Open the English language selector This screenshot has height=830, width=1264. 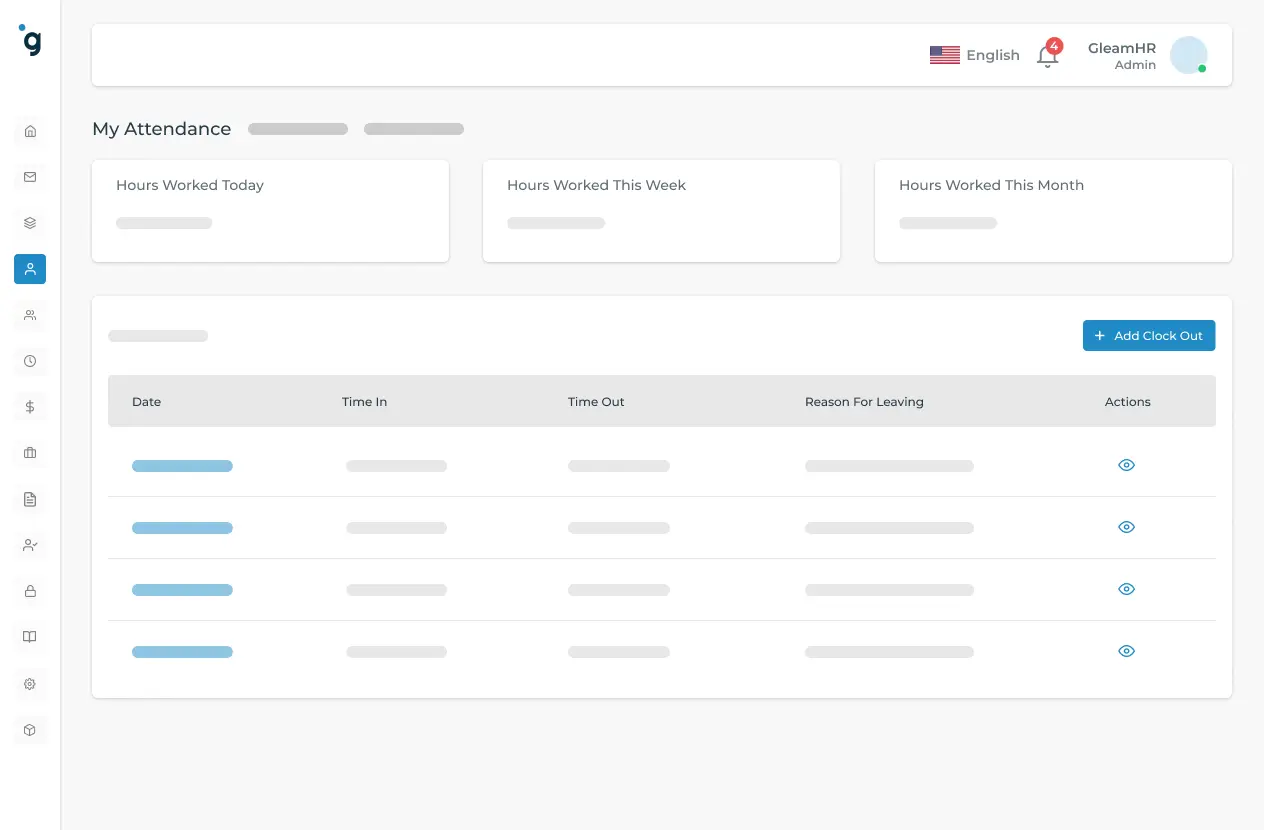[974, 55]
